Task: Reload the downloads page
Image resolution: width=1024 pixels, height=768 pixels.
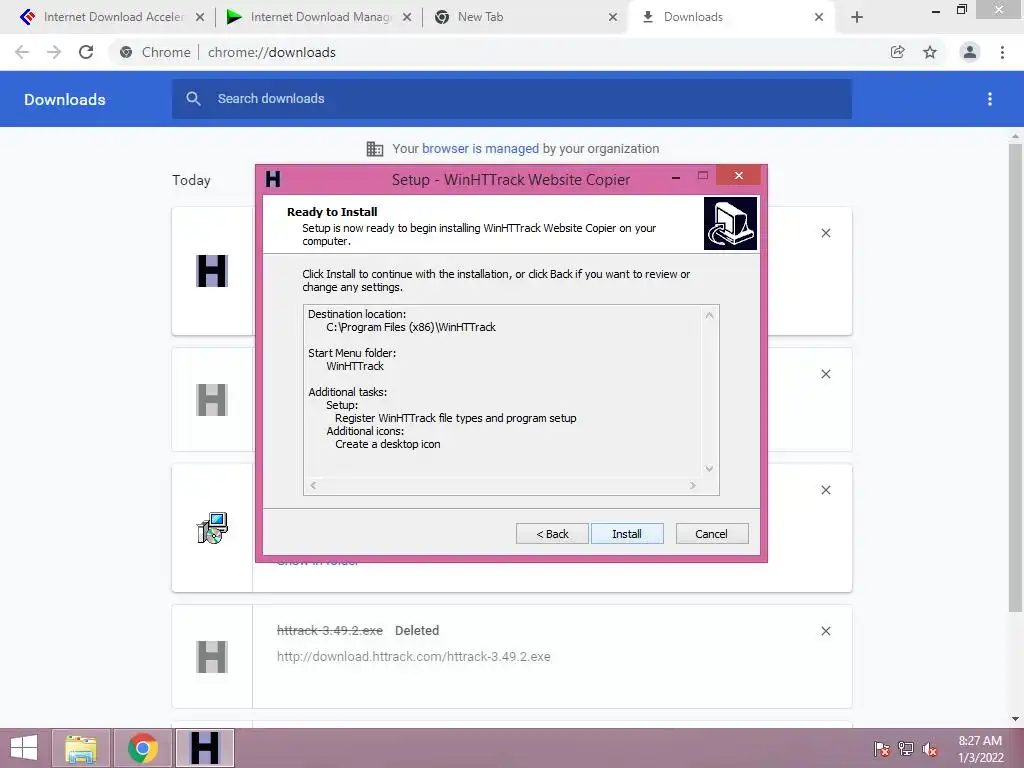Action: pos(86,52)
